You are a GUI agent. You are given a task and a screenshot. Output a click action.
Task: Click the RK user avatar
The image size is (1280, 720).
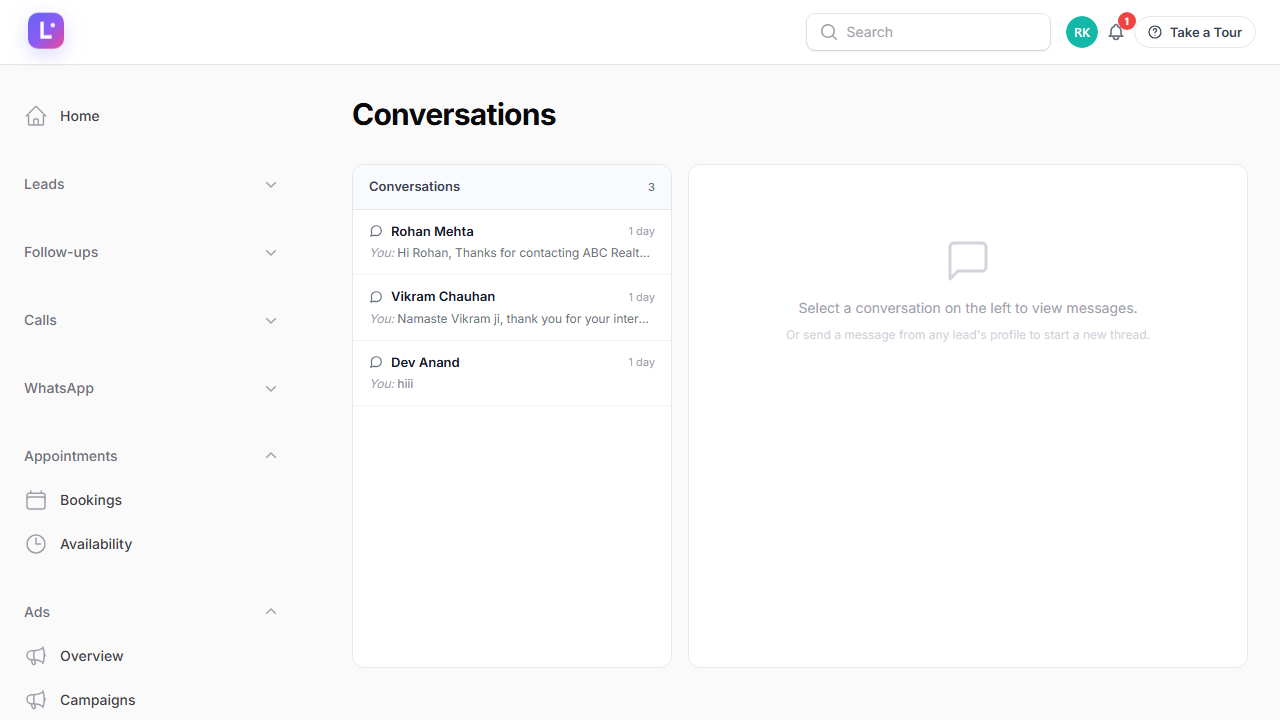click(1082, 32)
